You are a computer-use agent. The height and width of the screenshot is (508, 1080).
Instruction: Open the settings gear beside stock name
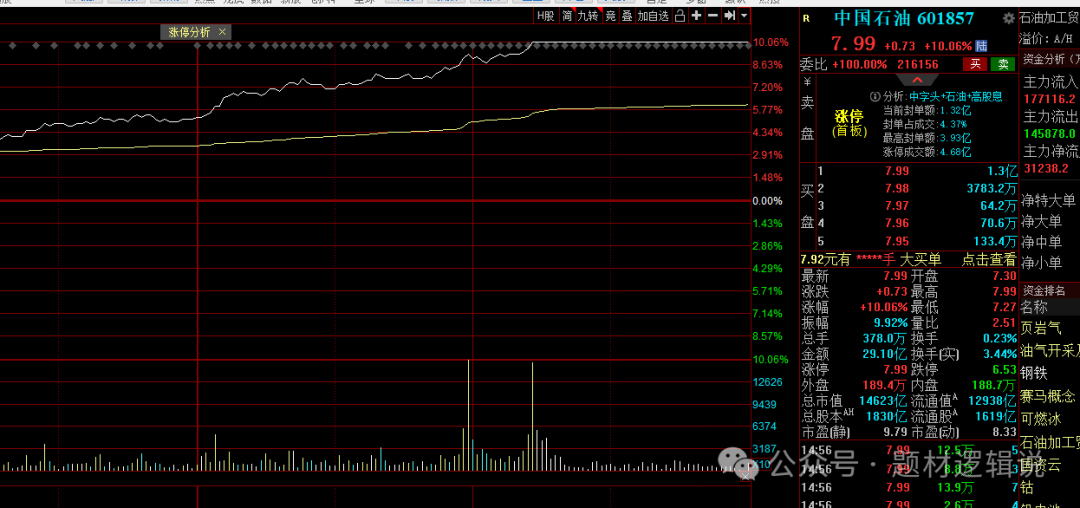[x=1008, y=18]
